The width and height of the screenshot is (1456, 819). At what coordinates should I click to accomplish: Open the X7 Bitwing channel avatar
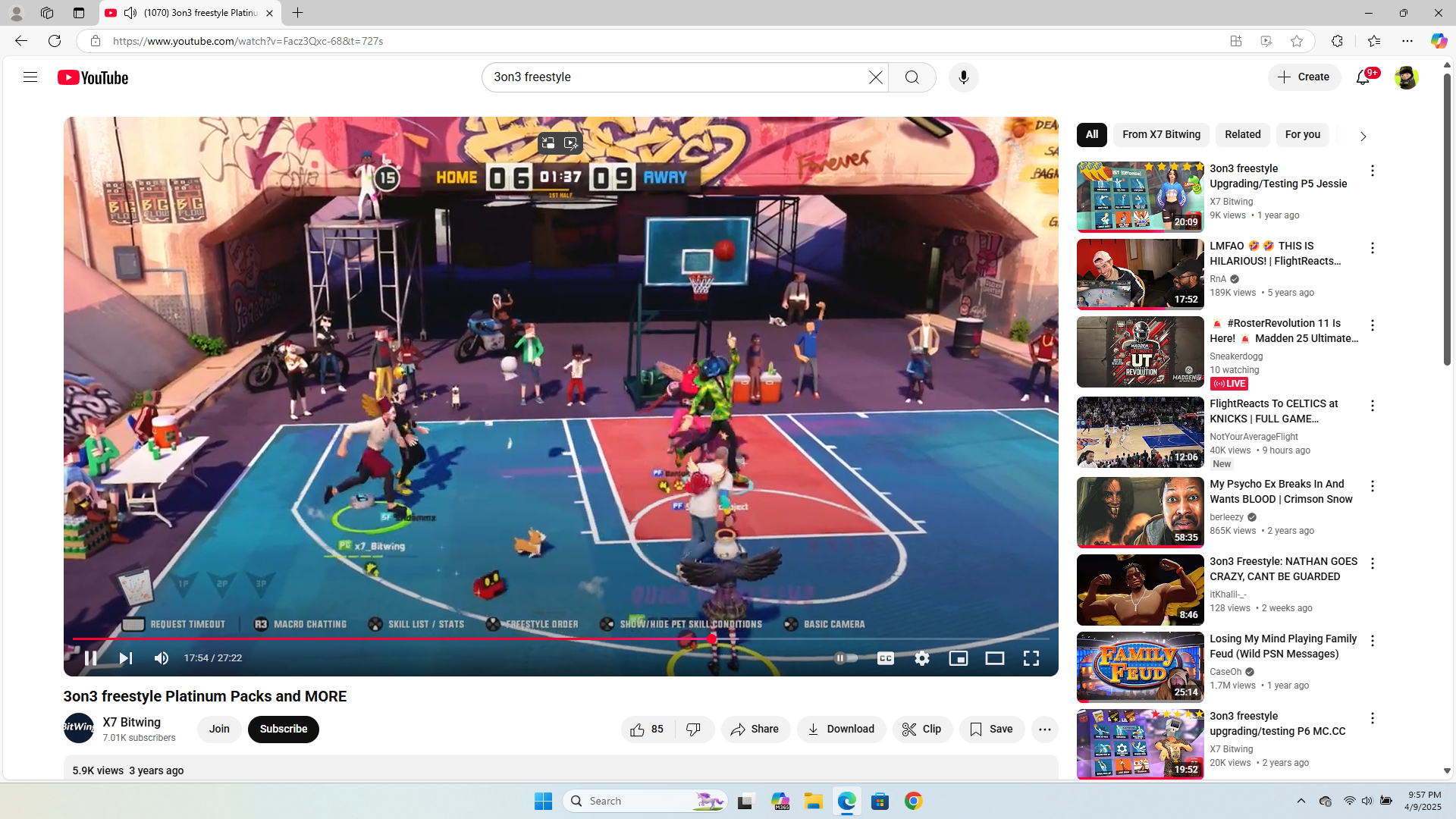[79, 728]
